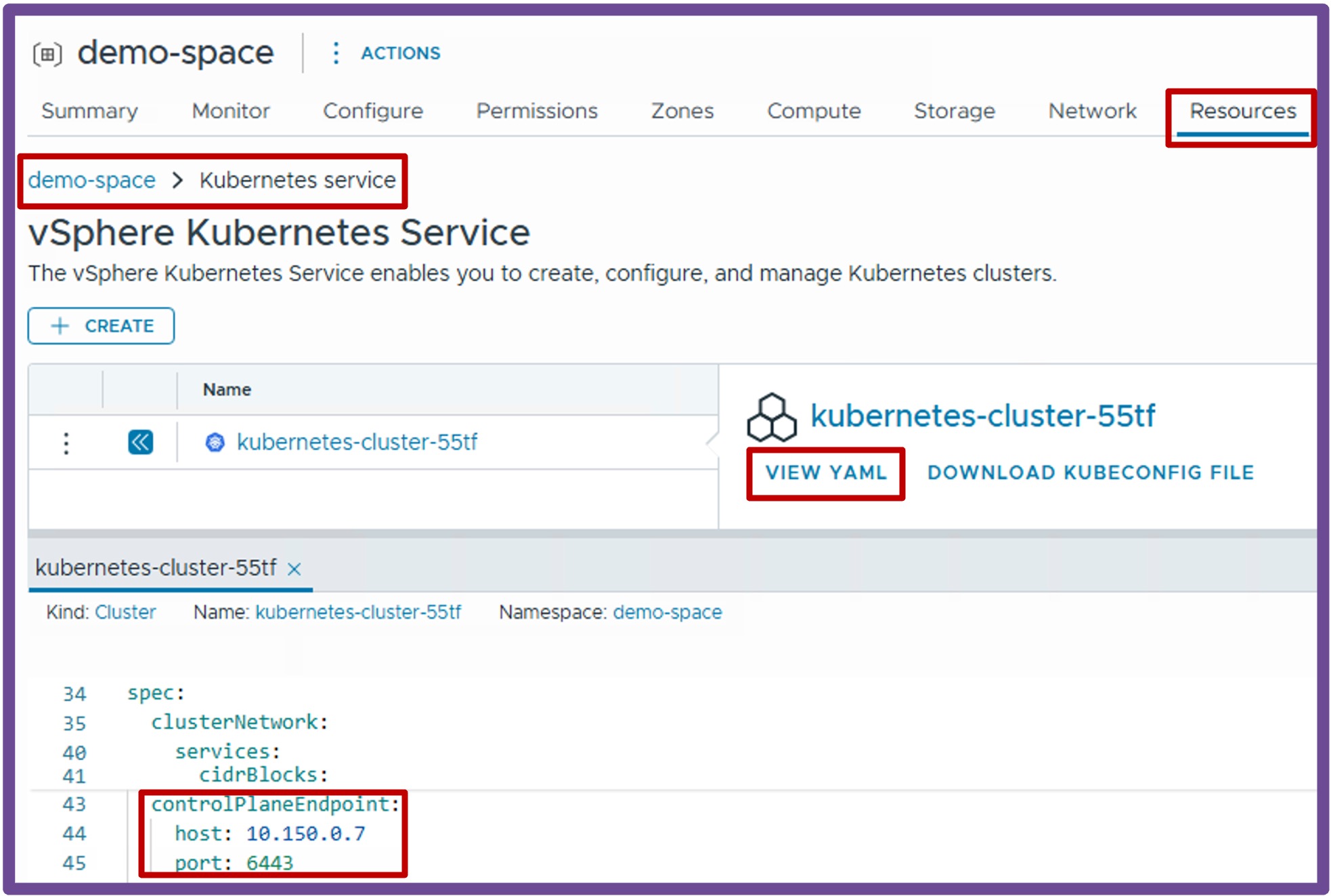Click the port value 6443

(x=269, y=863)
